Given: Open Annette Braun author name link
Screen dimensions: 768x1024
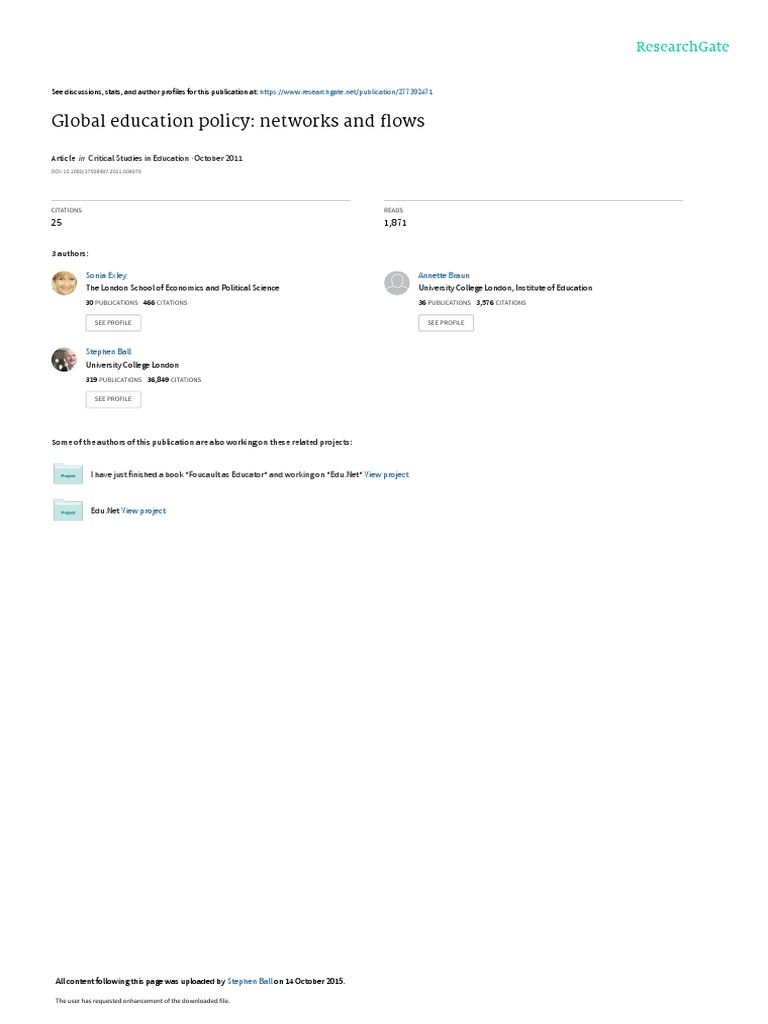Looking at the screenshot, I should [443, 276].
